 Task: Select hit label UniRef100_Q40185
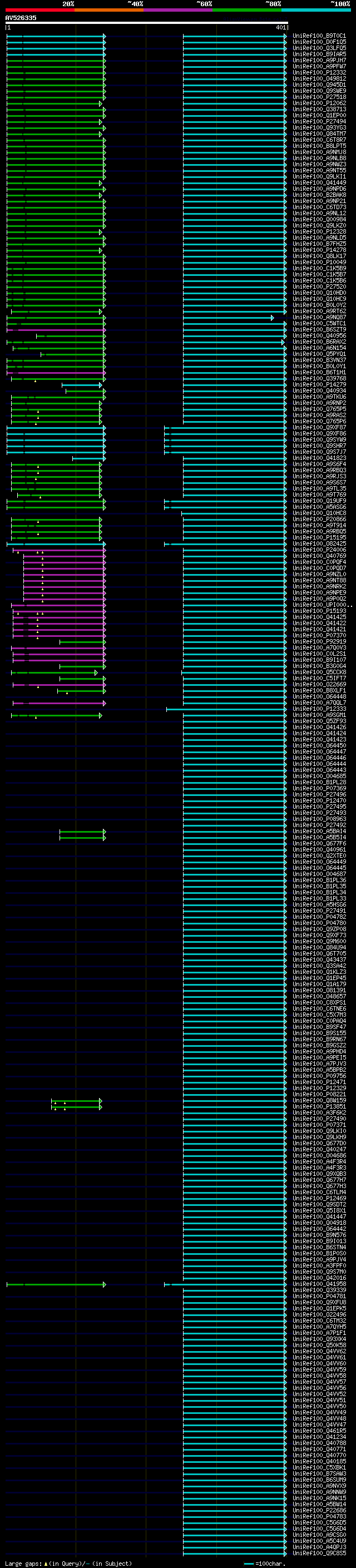tap(319, 1461)
